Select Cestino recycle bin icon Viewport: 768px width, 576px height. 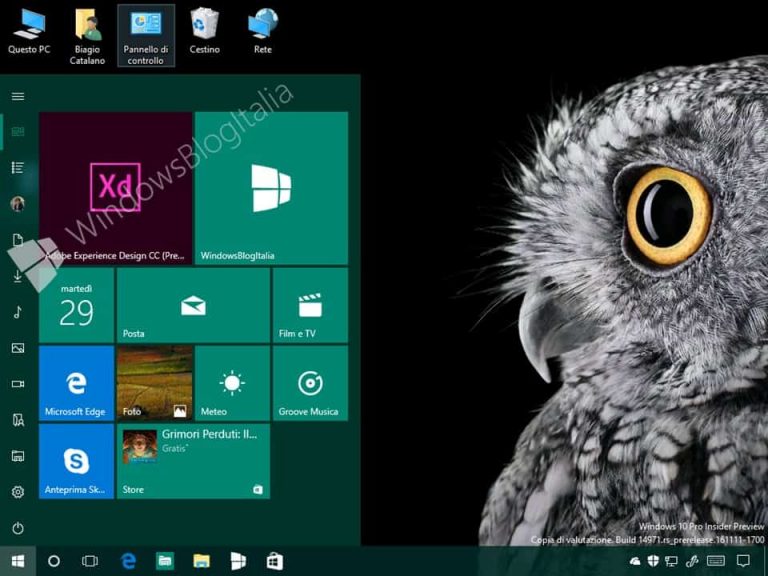point(205,32)
